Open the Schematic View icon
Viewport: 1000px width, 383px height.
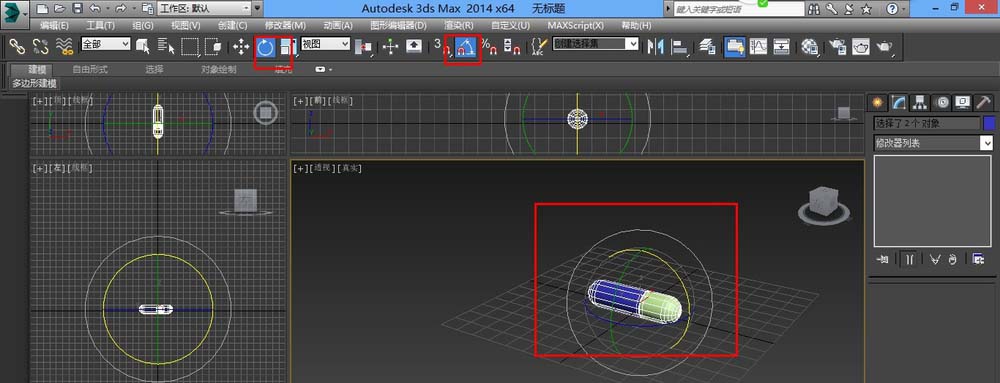(x=781, y=47)
